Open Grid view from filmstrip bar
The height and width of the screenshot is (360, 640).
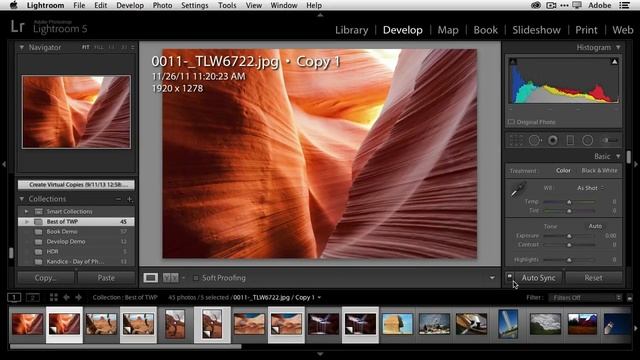coord(53,297)
